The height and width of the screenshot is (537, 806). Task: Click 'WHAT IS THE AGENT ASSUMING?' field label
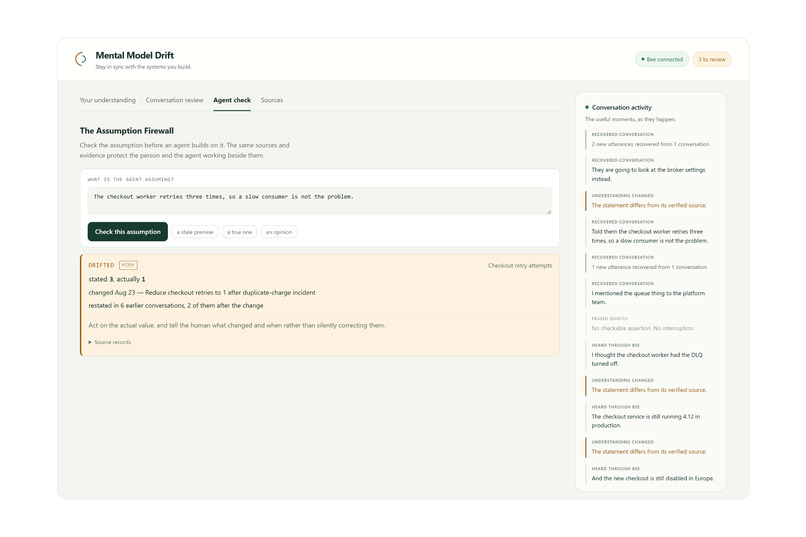tap(131, 179)
